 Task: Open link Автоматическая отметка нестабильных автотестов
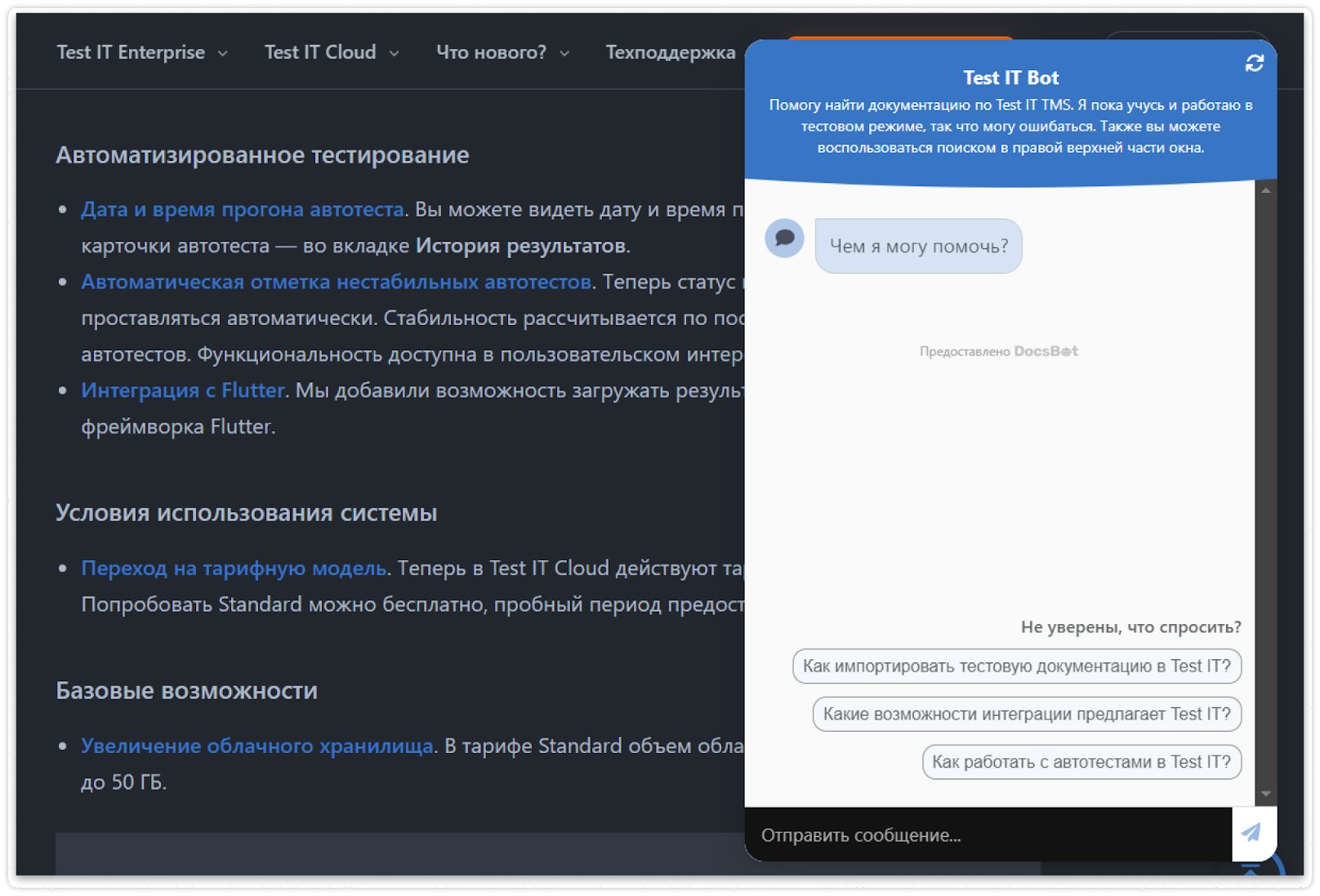point(336,282)
